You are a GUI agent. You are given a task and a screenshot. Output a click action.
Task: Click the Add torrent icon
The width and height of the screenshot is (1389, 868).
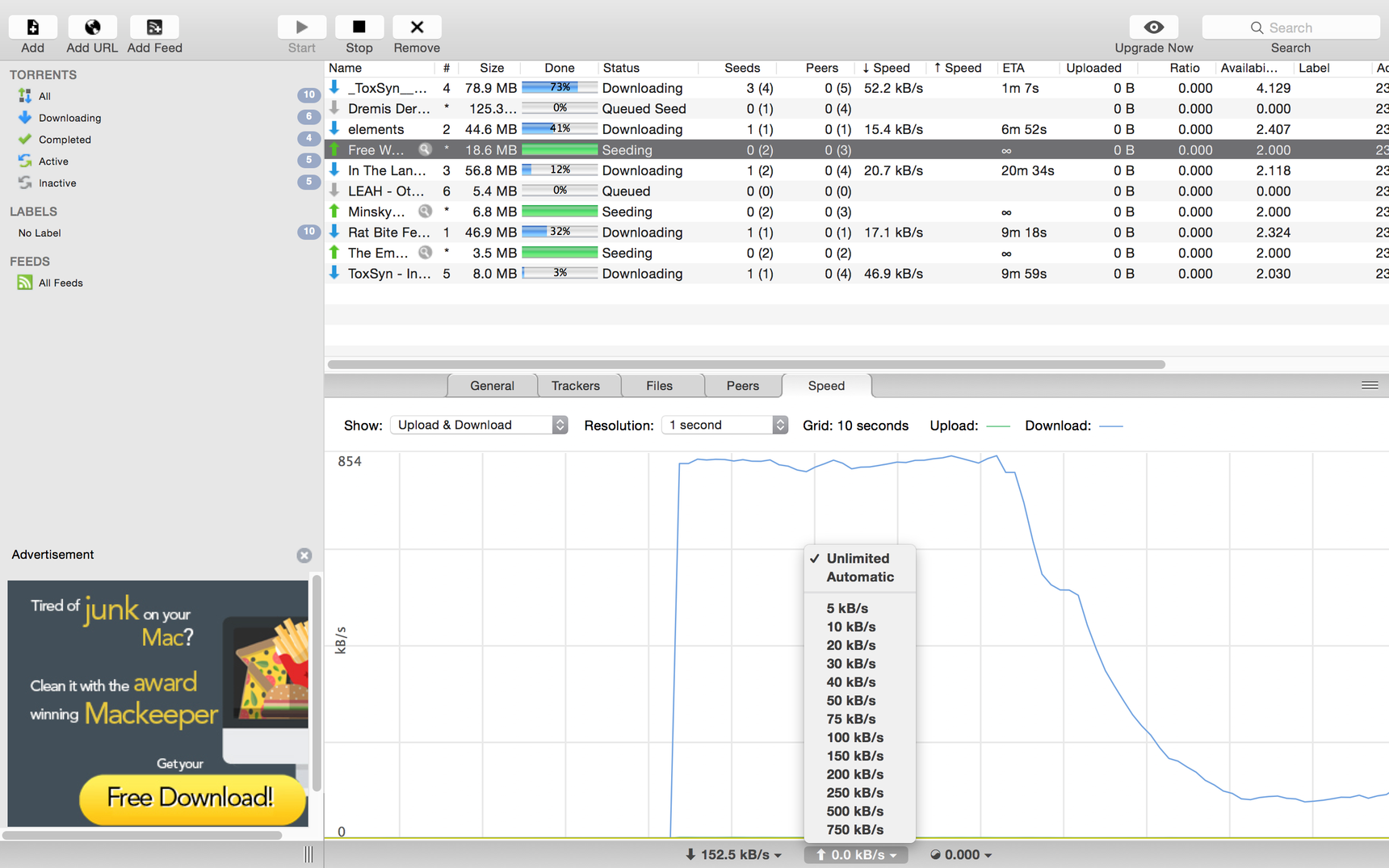click(x=32, y=27)
